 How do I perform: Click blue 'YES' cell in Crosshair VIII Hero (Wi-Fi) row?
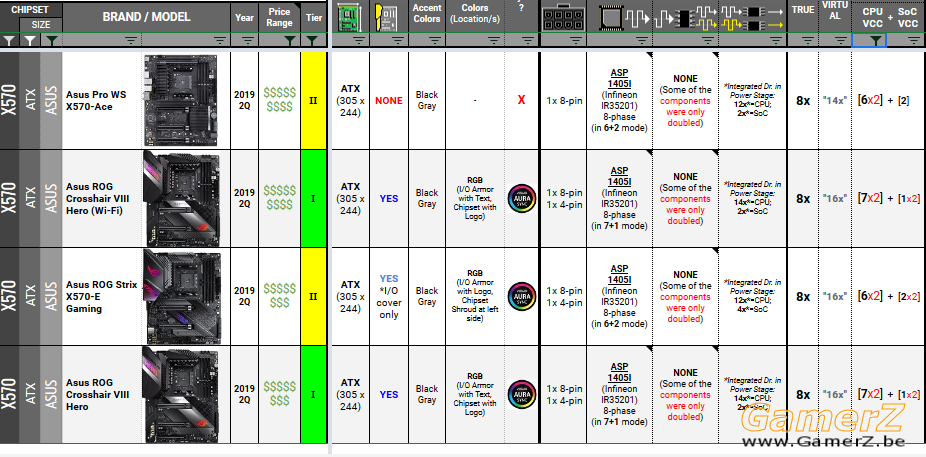point(389,198)
